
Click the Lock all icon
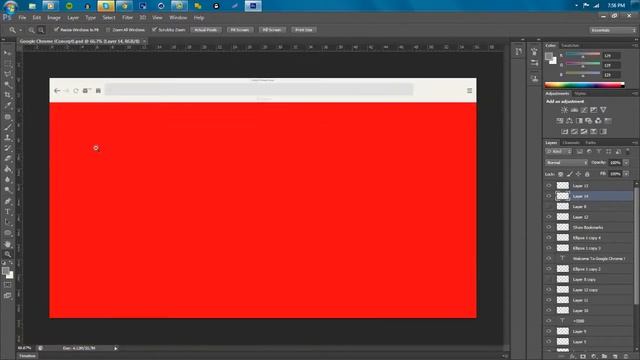tap(587, 174)
